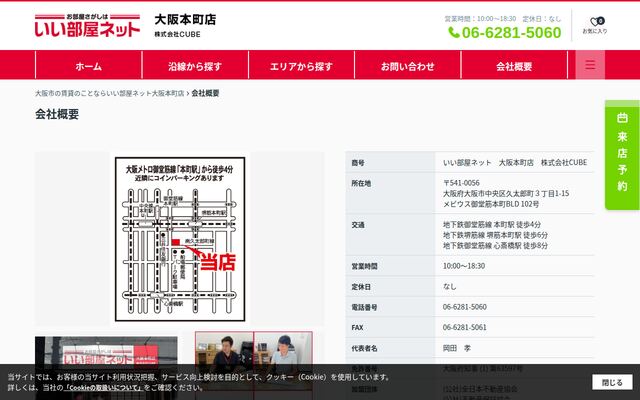Open the favorites heart icon

point(595,22)
